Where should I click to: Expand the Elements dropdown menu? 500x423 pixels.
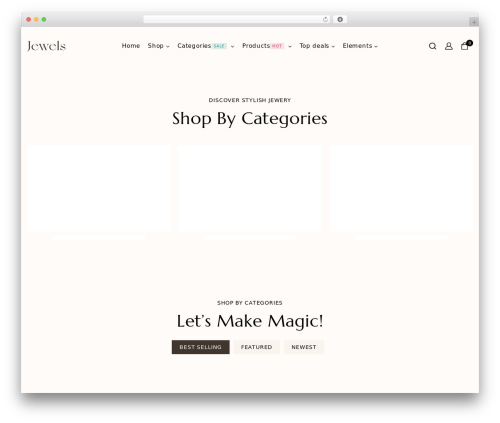pyautogui.click(x=360, y=46)
